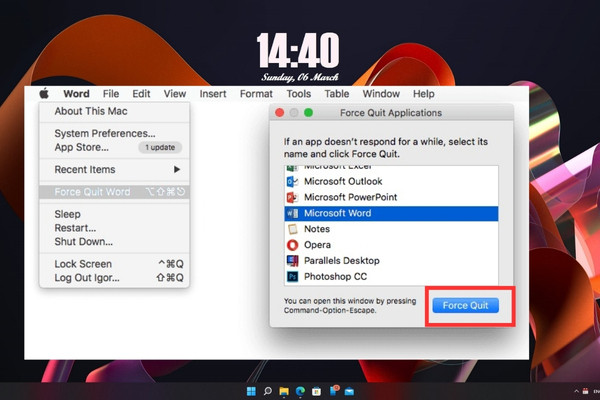This screenshot has height=400, width=600.
Task: Choose Restart from the Apple menu
Action: click(x=114, y=228)
